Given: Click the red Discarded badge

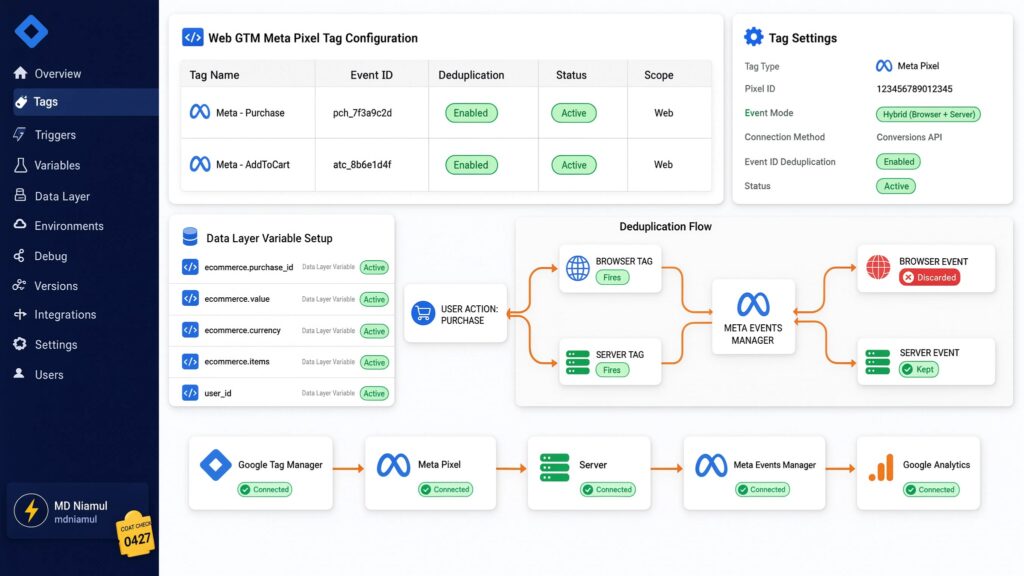Looking at the screenshot, I should pos(929,278).
